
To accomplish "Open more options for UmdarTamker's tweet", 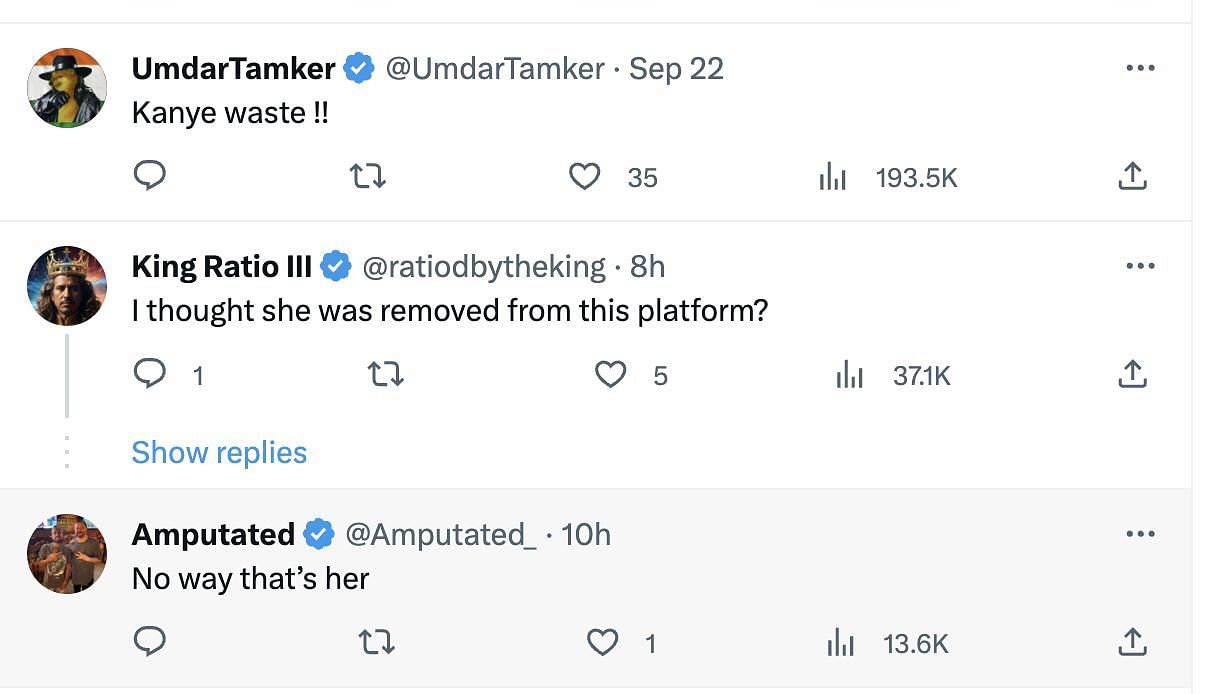I will (1140, 68).
